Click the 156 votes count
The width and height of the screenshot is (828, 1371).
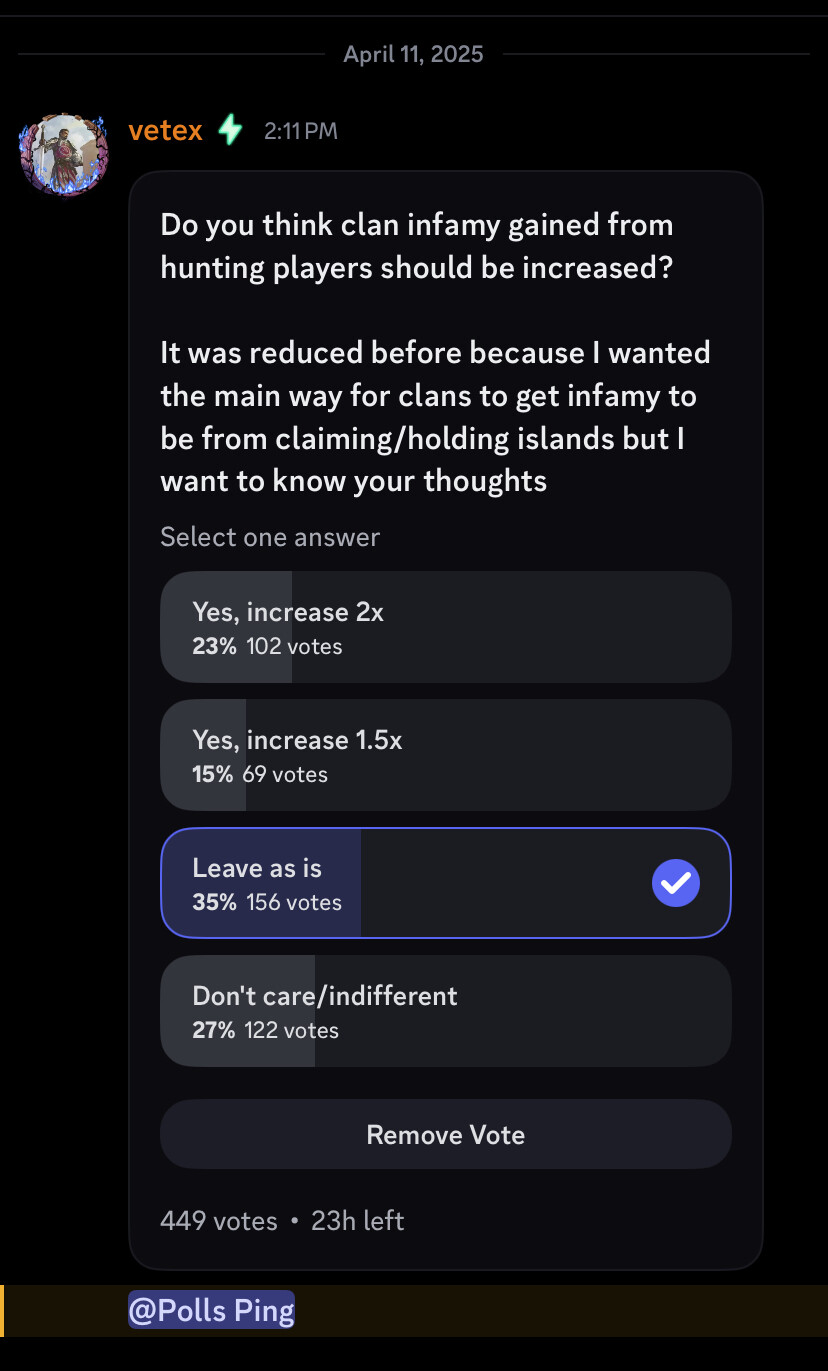coord(295,902)
